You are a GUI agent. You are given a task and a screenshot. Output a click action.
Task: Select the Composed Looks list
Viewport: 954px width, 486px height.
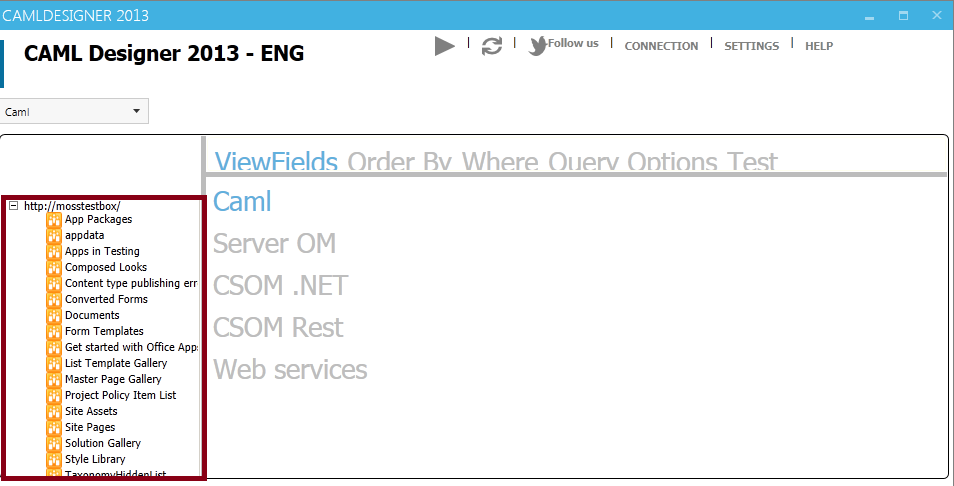106,267
